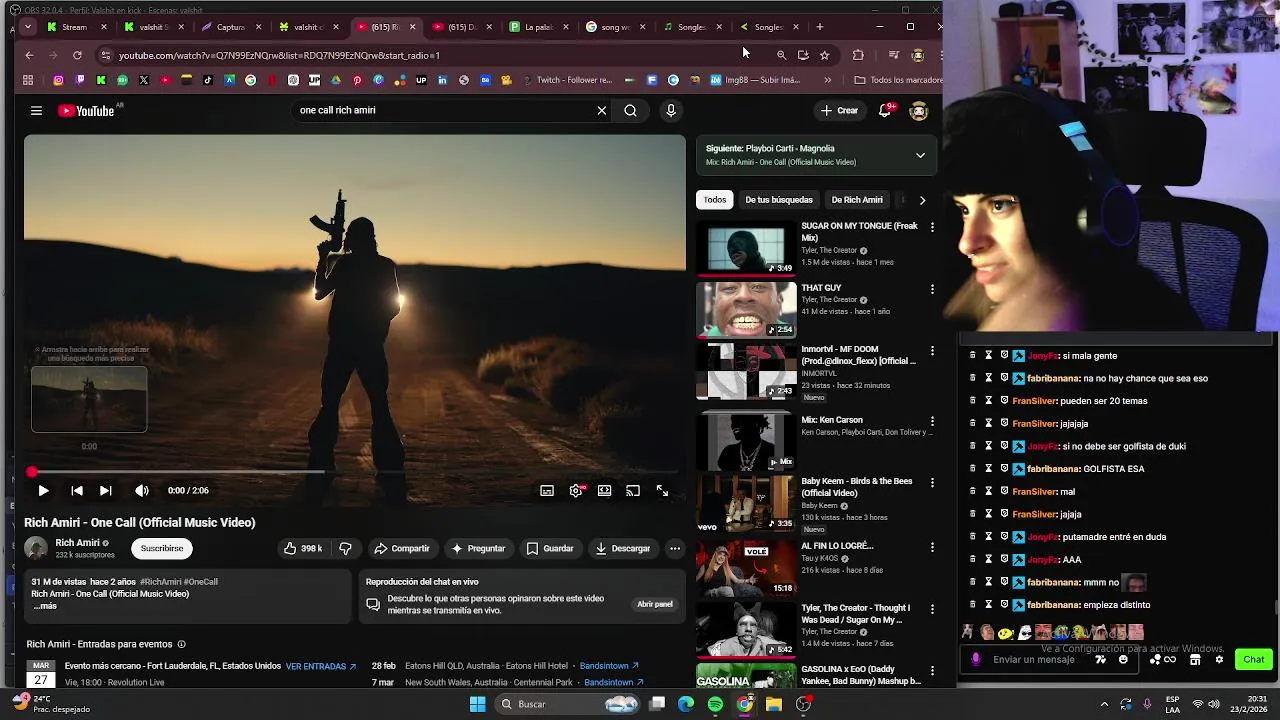Dislike the One Call video
This screenshot has width=1280, height=720.
(345, 549)
